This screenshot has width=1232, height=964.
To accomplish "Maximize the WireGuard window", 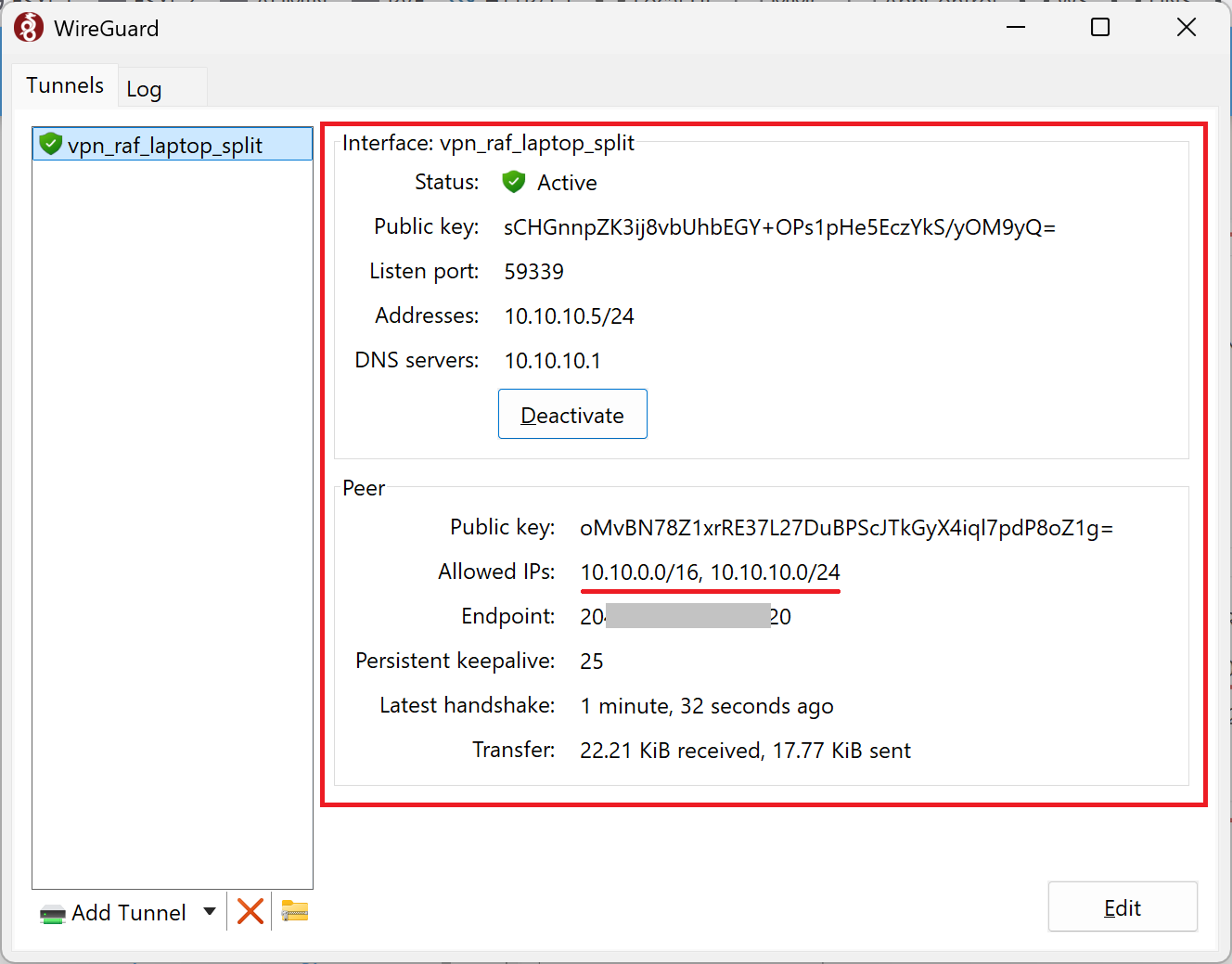I will [x=1100, y=27].
